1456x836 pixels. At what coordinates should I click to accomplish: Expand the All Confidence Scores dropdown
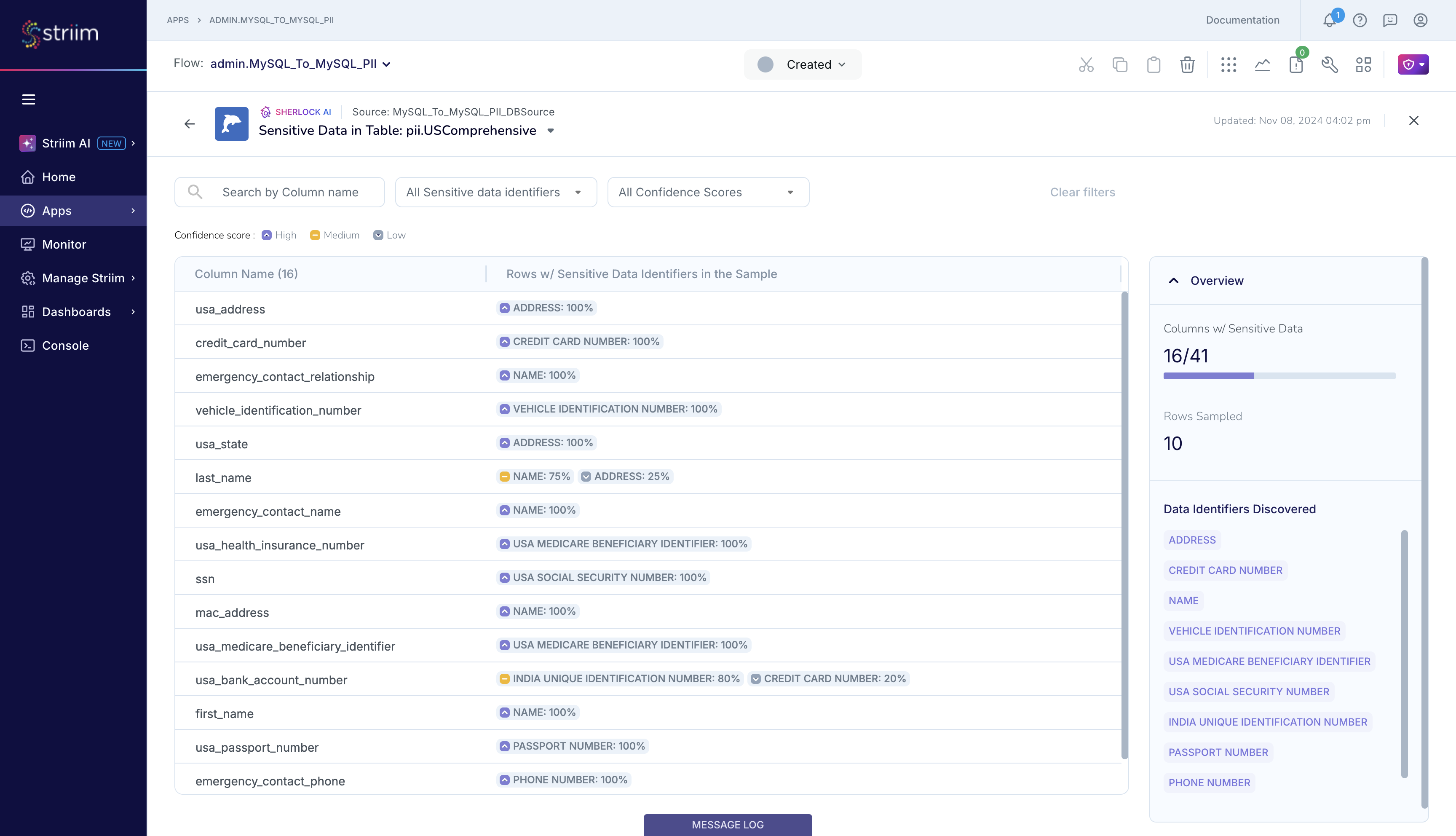click(708, 192)
